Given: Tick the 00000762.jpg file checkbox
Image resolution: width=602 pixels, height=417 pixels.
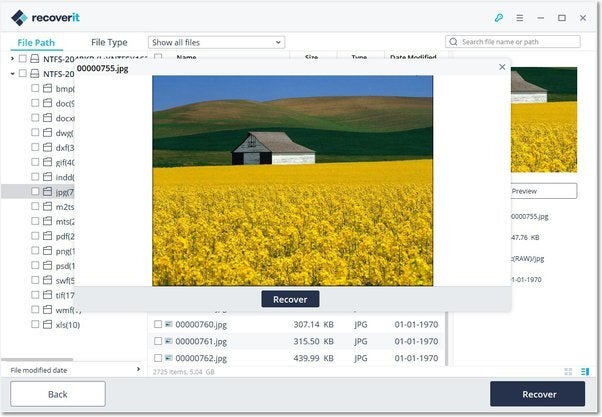Looking at the screenshot, I should 158,358.
